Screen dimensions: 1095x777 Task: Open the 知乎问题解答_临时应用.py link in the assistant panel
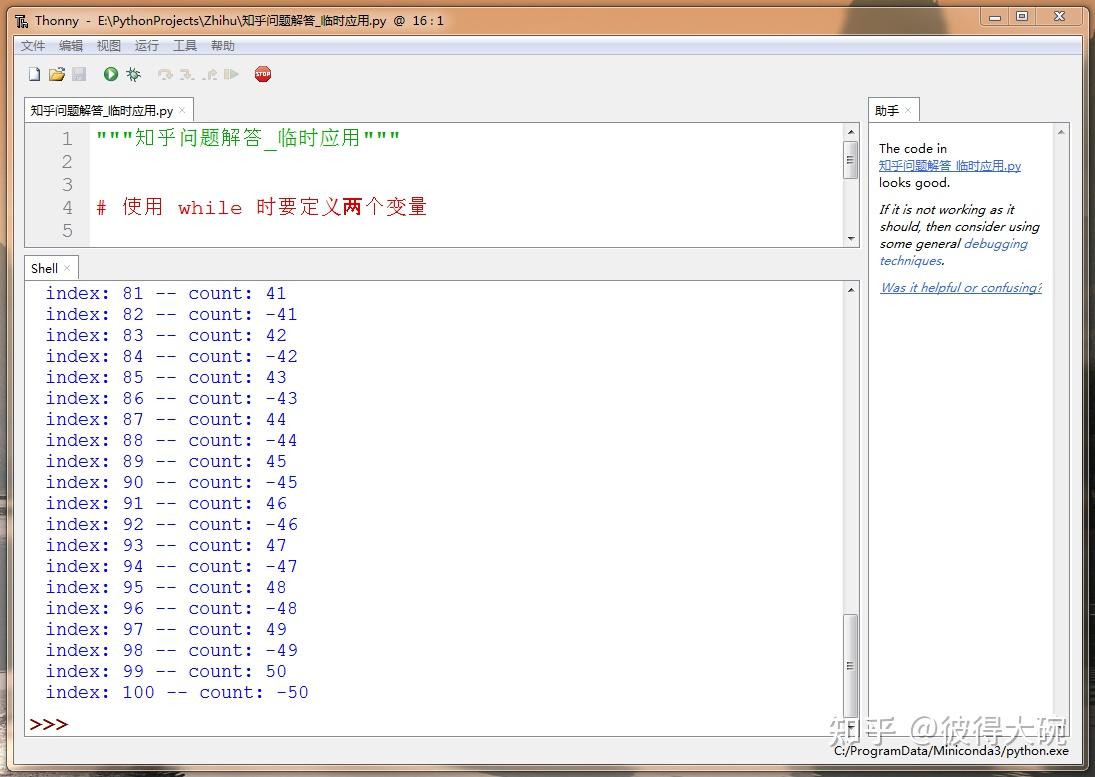(948, 165)
